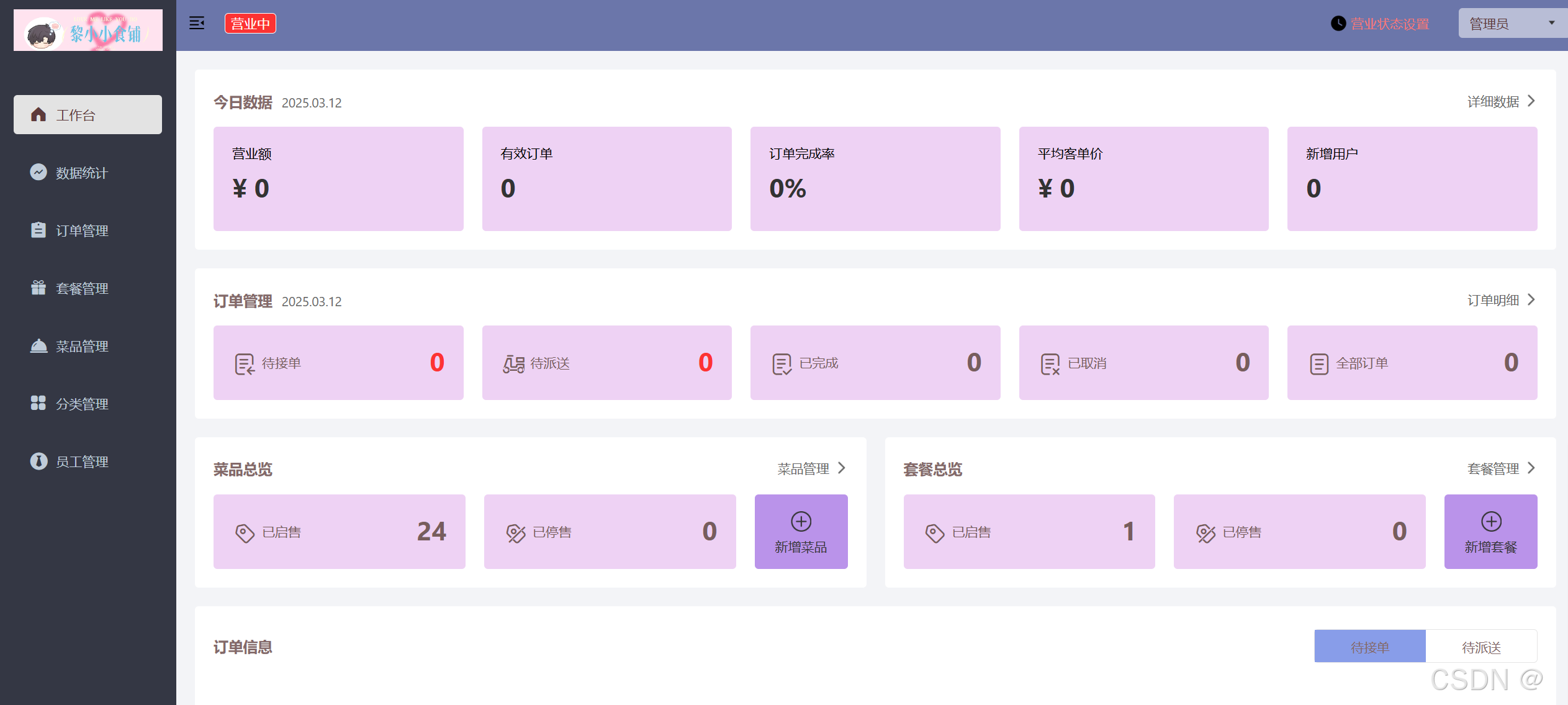Click the 待派送 count 0 in red

pos(706,362)
